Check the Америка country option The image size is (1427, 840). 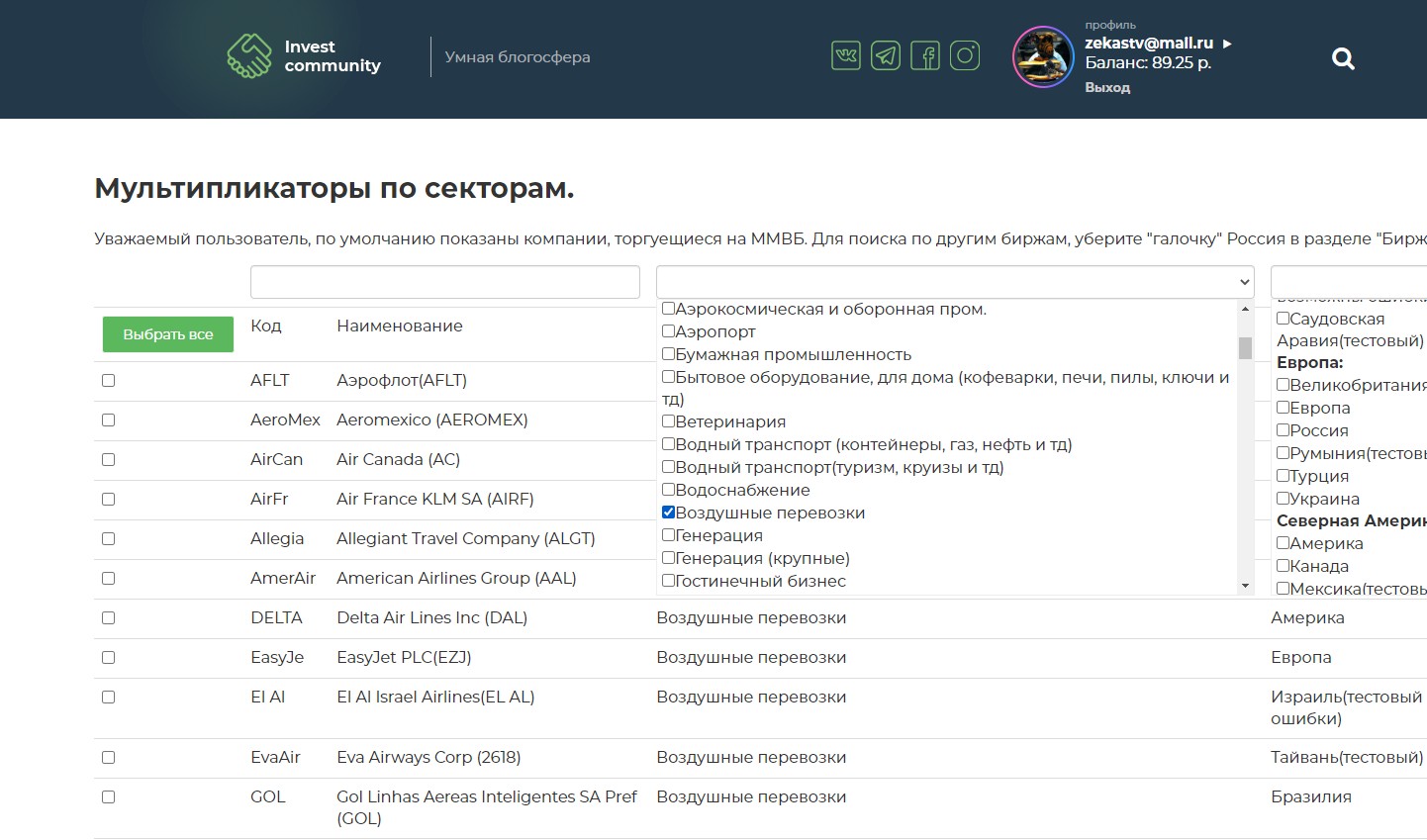1283,543
